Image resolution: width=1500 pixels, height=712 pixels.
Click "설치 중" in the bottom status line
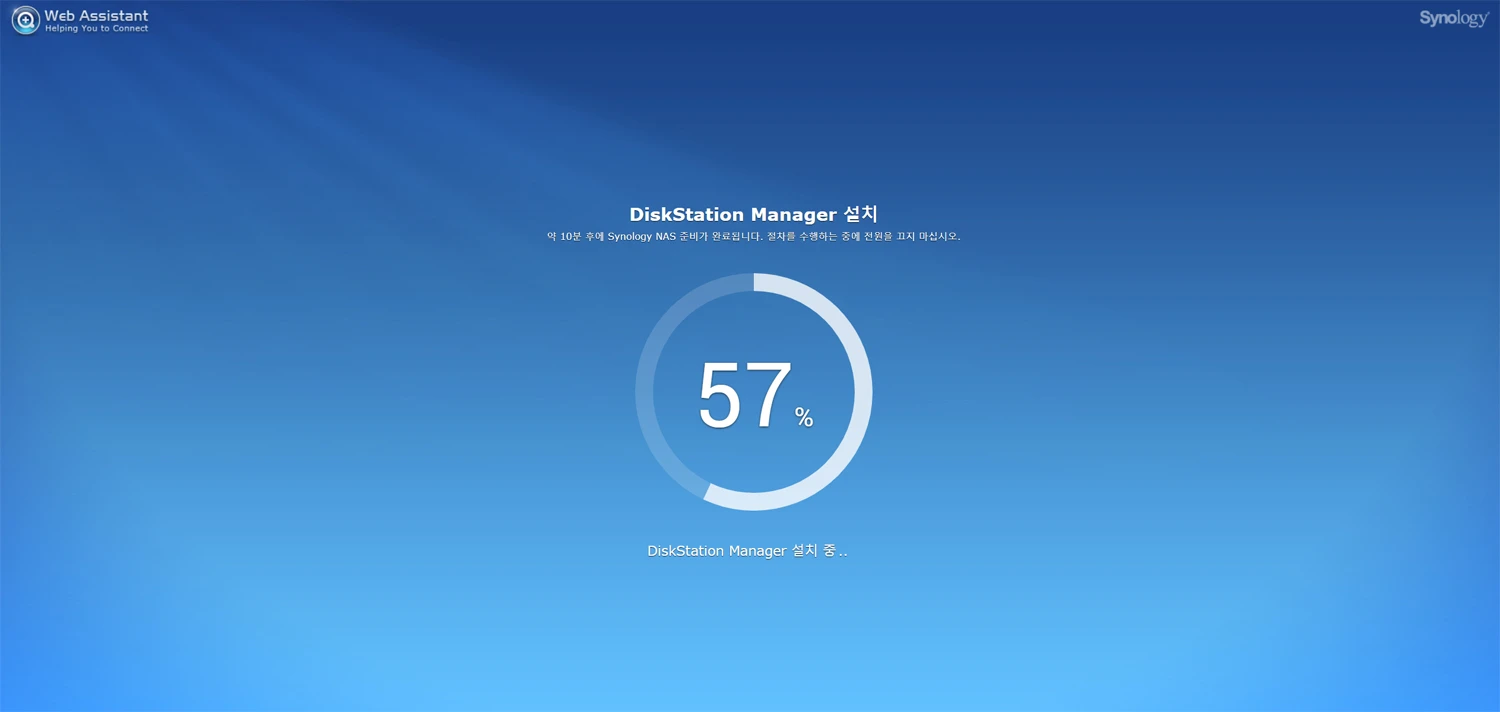tap(813, 551)
